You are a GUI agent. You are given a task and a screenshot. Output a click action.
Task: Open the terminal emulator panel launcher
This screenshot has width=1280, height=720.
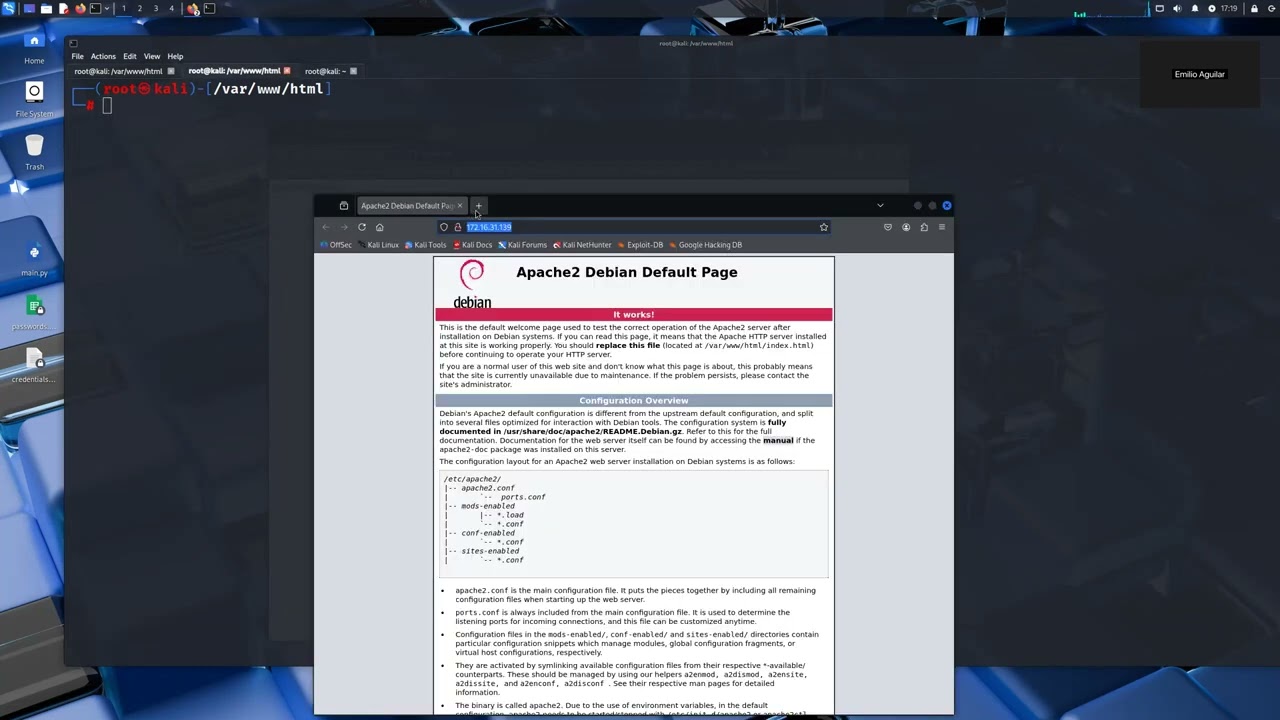tap(95, 8)
